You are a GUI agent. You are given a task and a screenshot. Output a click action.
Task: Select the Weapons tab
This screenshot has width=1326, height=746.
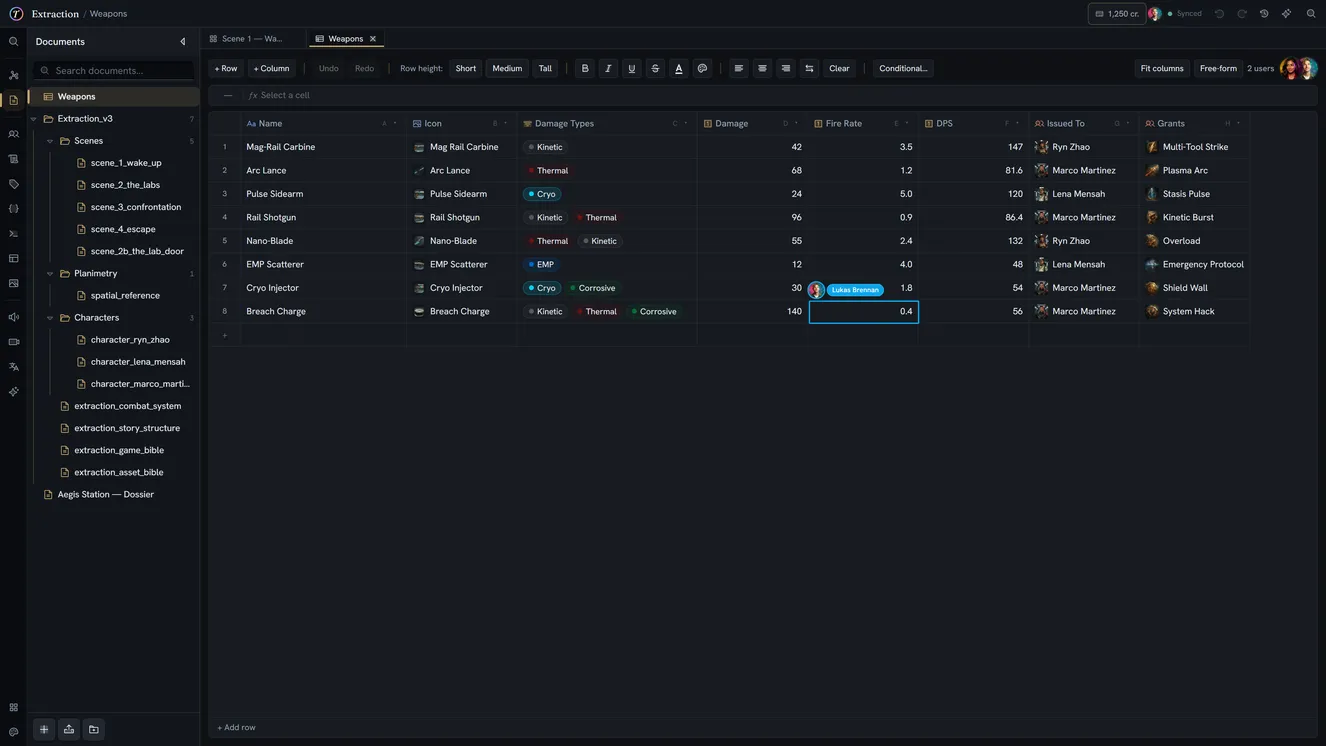pyautogui.click(x=346, y=39)
